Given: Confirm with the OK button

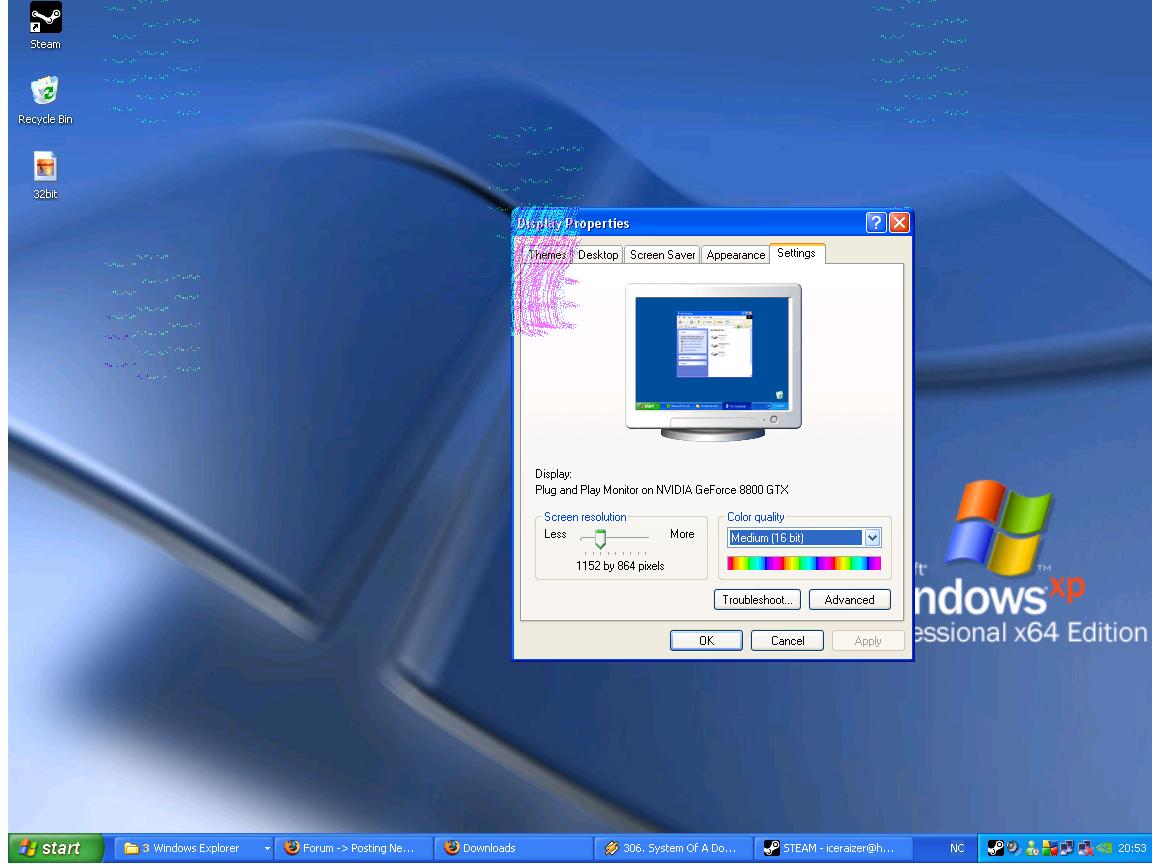Looking at the screenshot, I should click(706, 641).
